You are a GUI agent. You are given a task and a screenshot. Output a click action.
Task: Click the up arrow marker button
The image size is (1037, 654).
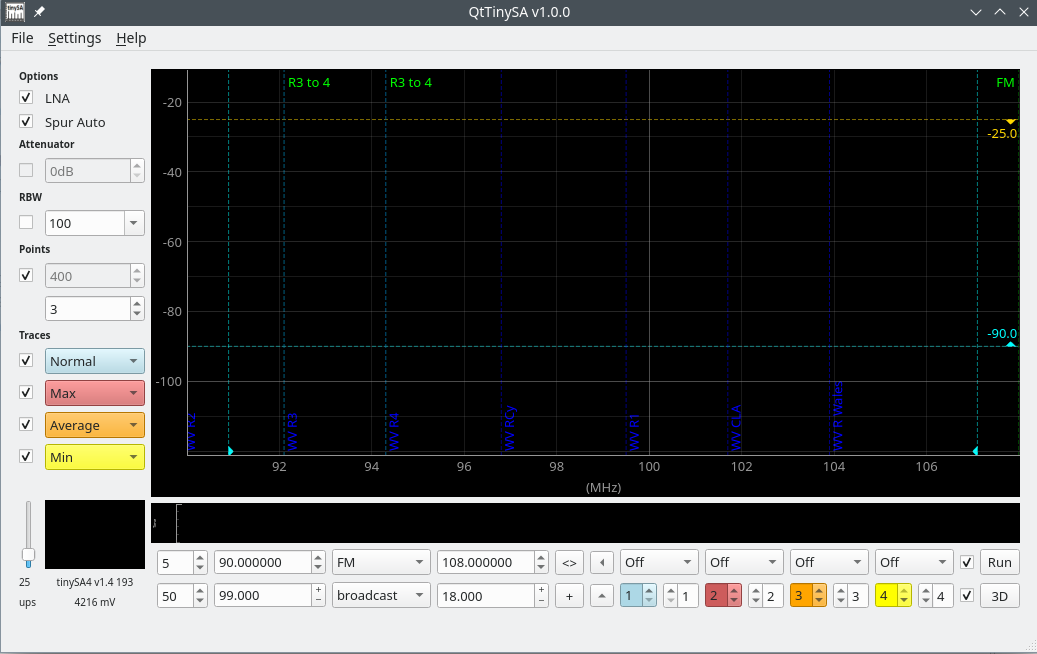click(x=601, y=596)
